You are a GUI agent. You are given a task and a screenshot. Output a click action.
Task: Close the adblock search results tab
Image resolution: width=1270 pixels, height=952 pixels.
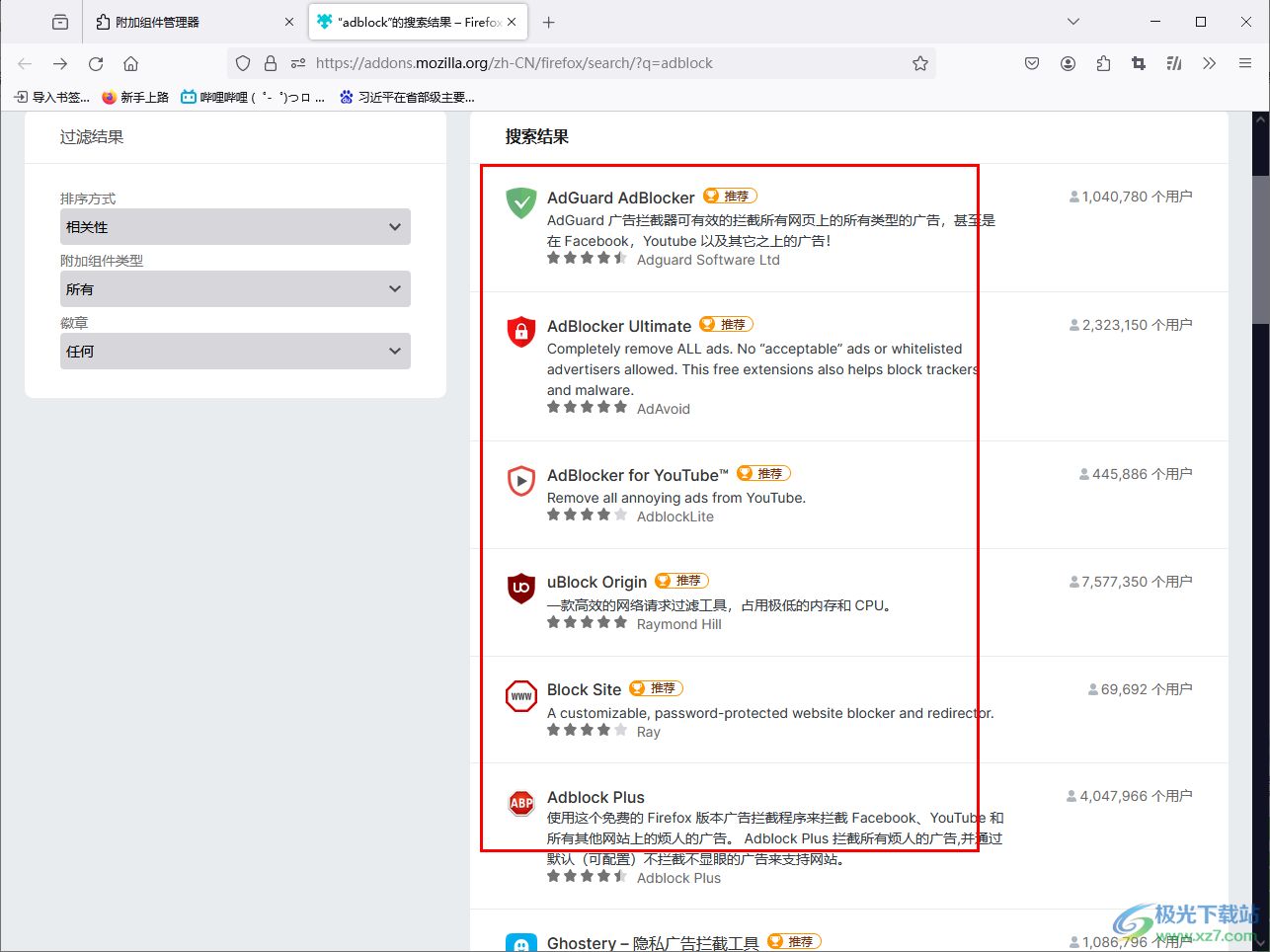[x=512, y=22]
